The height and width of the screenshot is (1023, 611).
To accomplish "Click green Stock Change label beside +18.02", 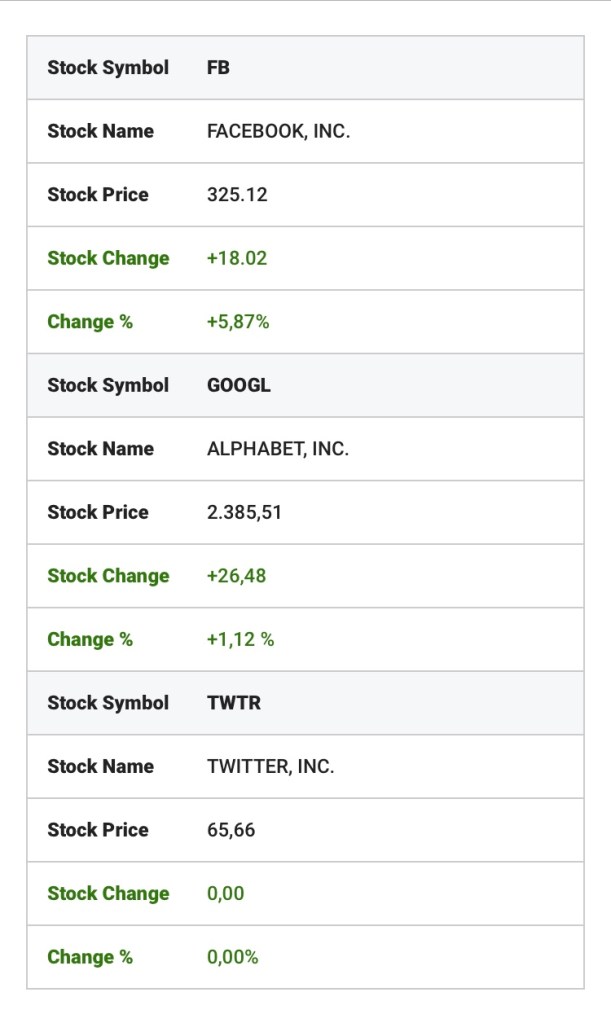I will [x=108, y=258].
